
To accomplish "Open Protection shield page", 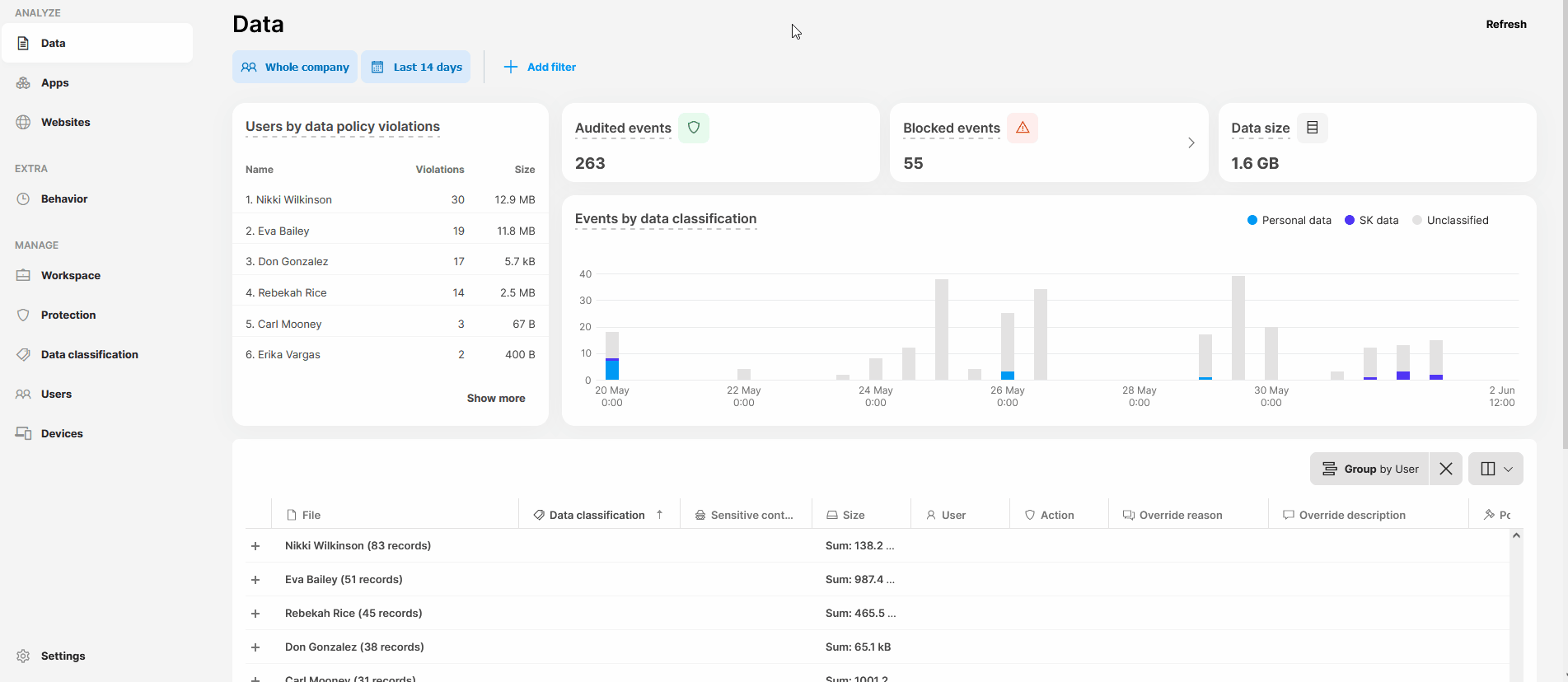I will [68, 315].
